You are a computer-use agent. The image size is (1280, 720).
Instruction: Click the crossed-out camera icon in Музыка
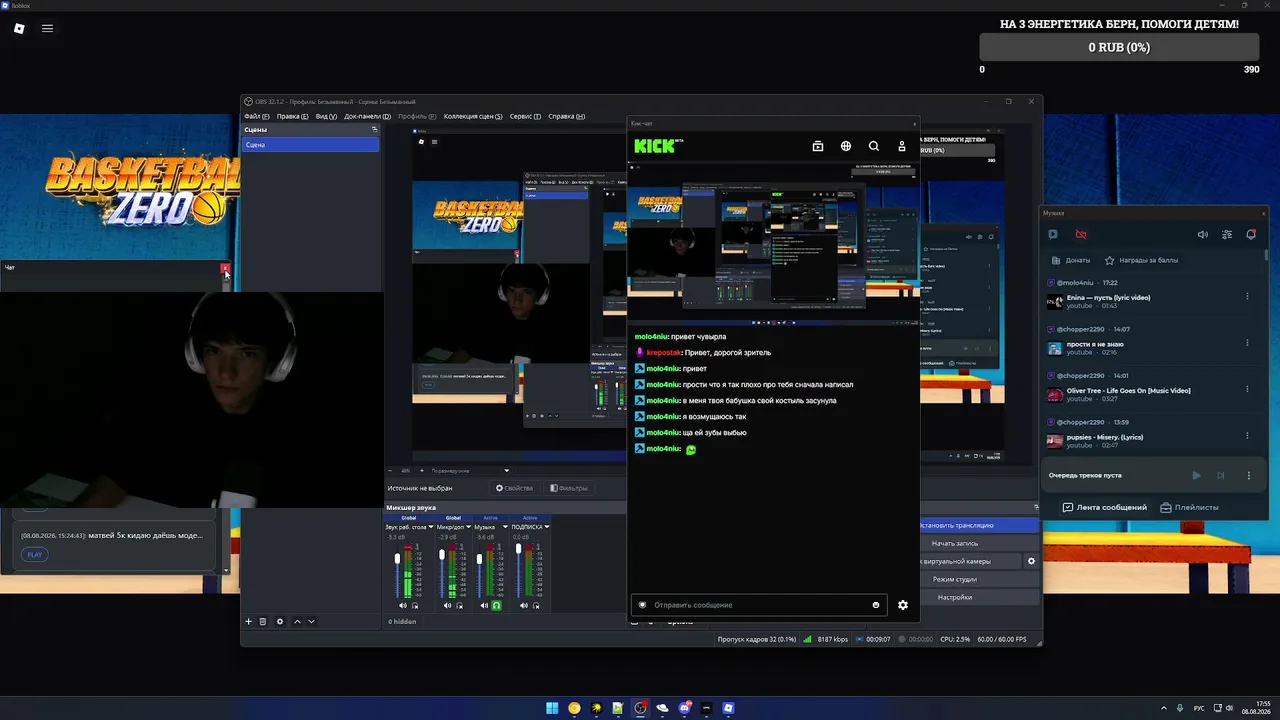[x=1081, y=235]
